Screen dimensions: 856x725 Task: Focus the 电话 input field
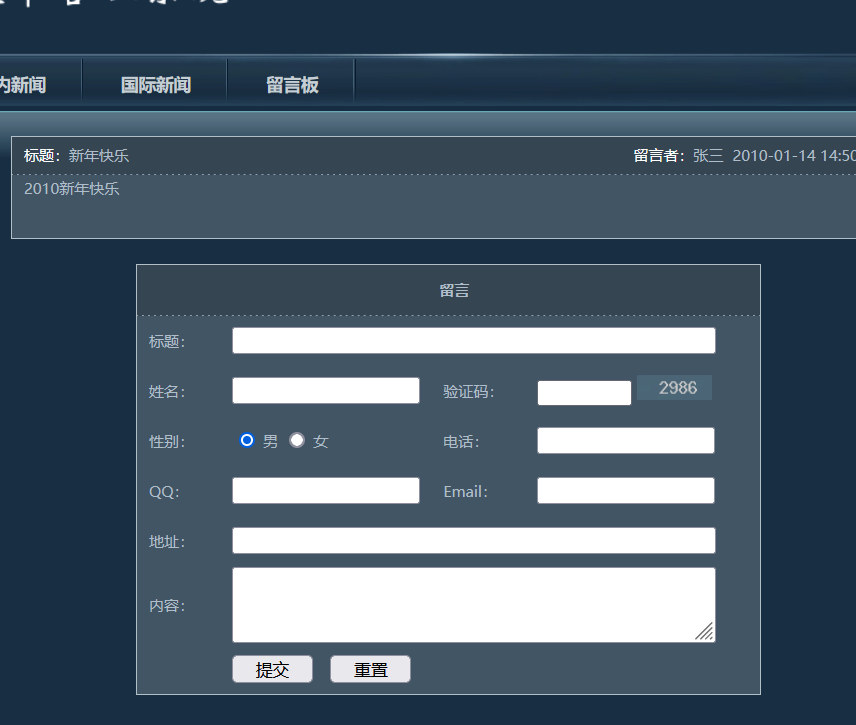(626, 441)
